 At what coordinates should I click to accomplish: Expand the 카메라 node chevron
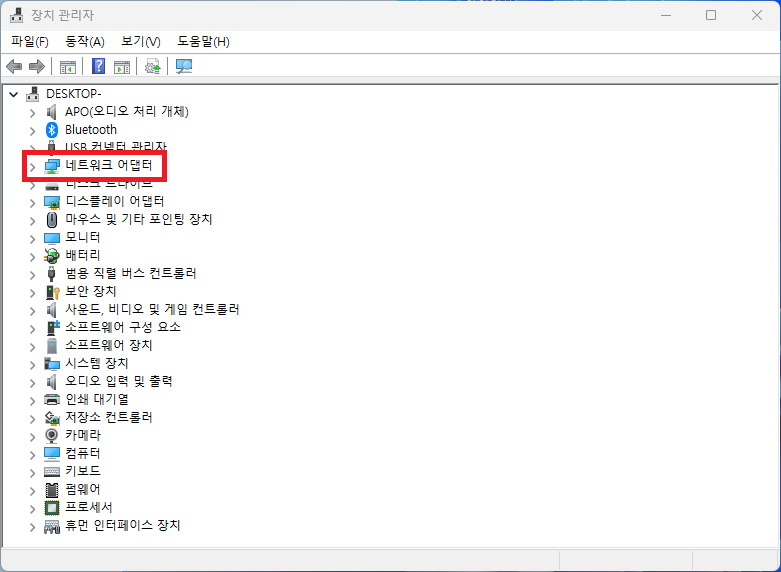[x=32, y=436]
